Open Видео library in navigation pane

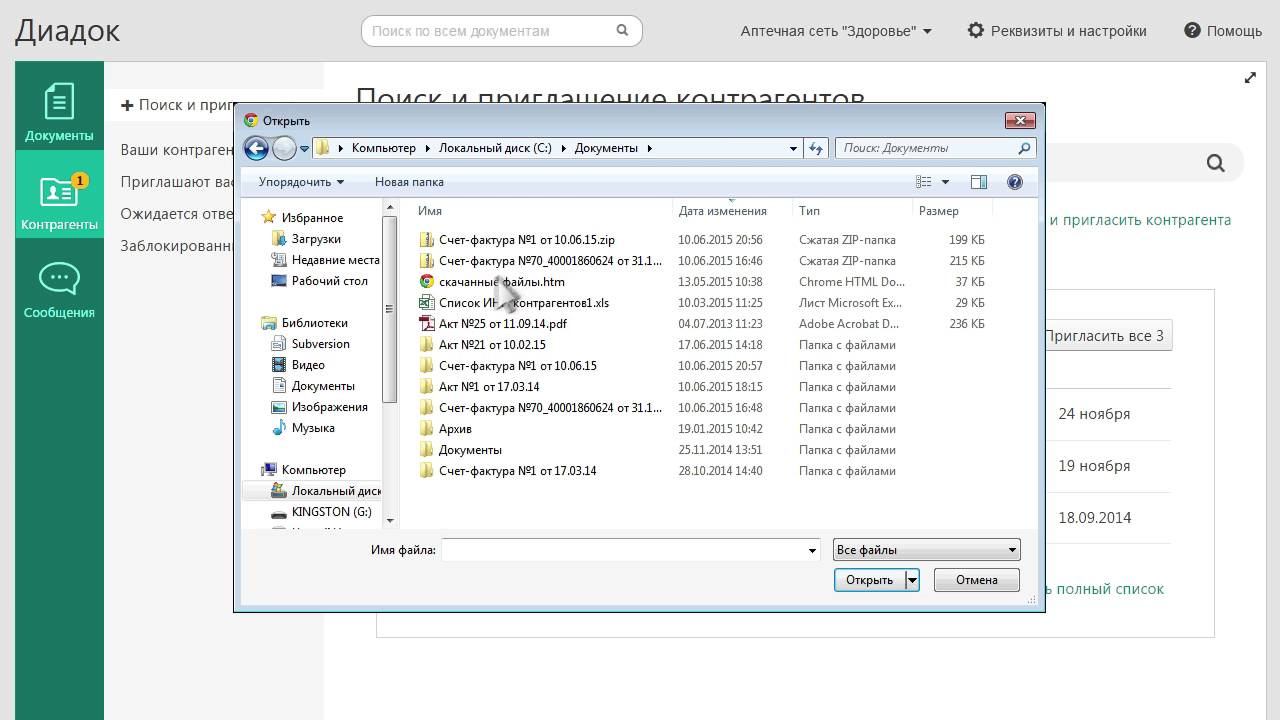(x=298, y=365)
